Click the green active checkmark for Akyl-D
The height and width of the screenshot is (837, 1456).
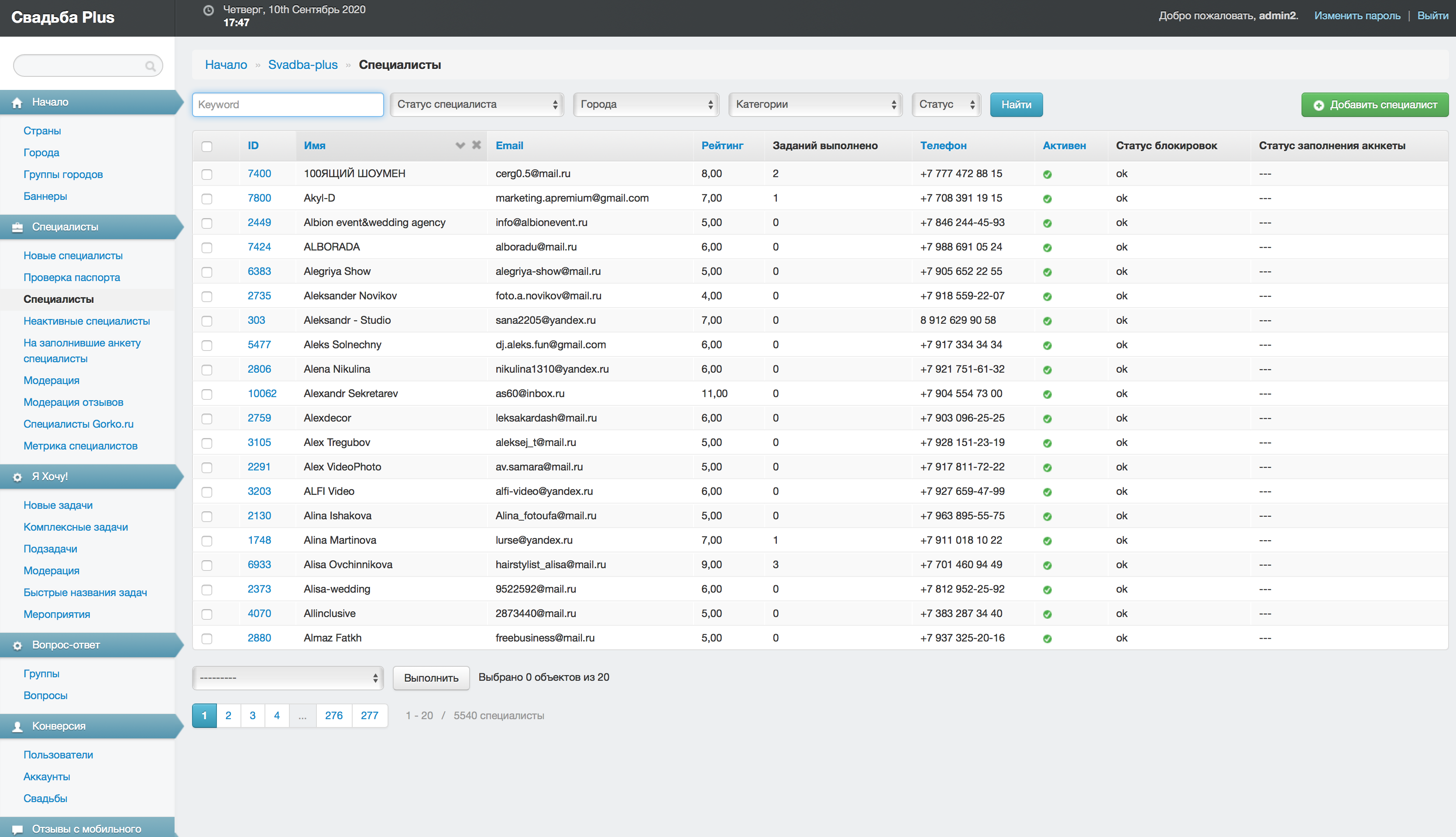[1047, 199]
